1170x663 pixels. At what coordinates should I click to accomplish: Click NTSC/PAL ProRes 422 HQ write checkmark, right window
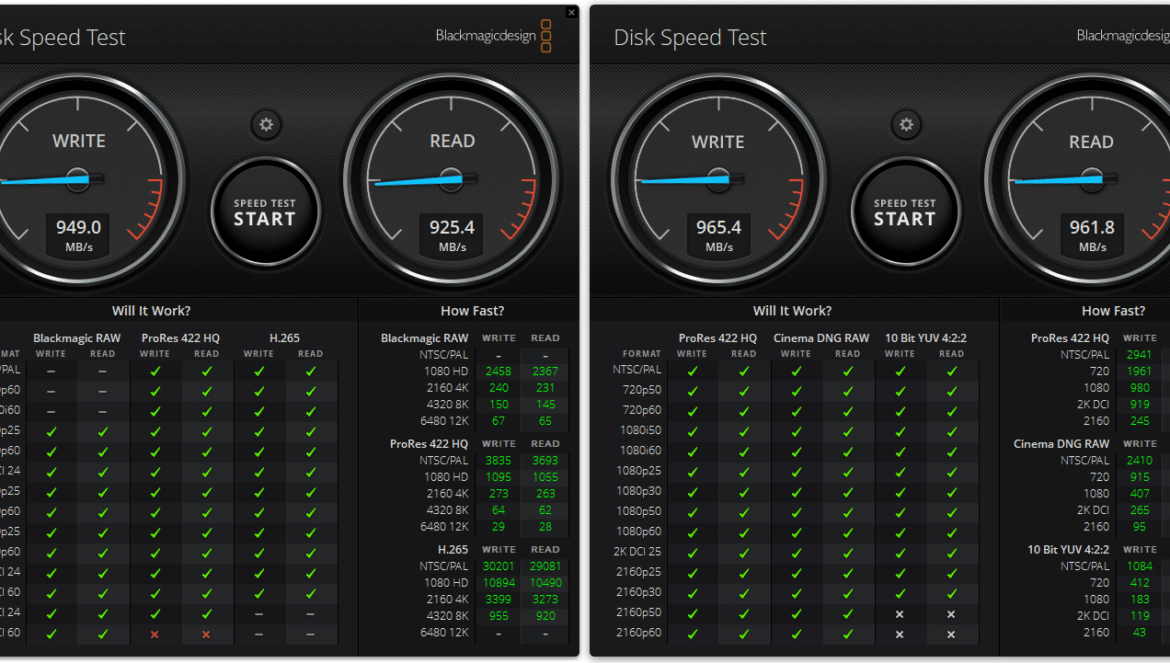point(692,371)
